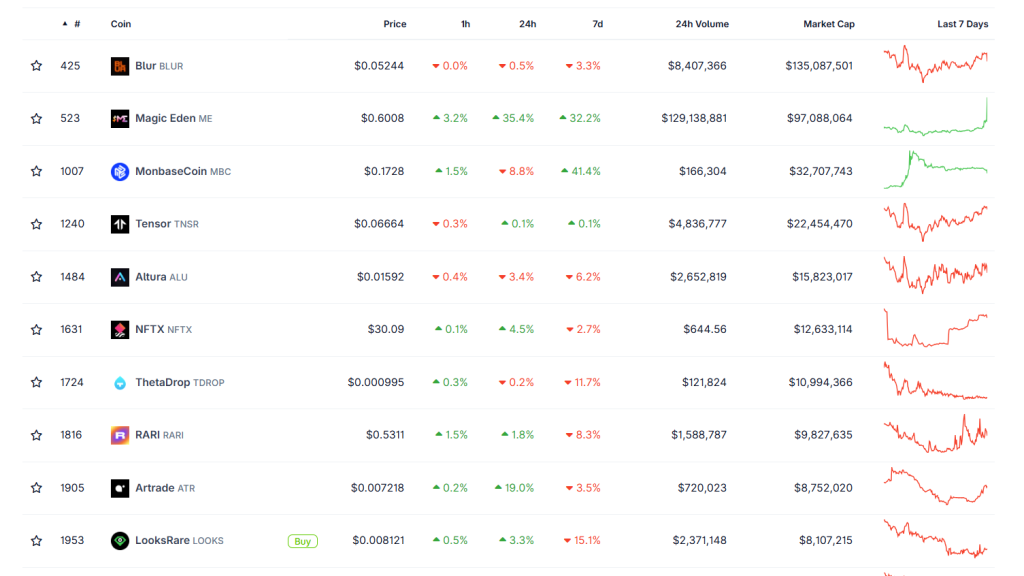1024x576 pixels.
Task: Sort table by Market Cap header
Action: (x=828, y=24)
